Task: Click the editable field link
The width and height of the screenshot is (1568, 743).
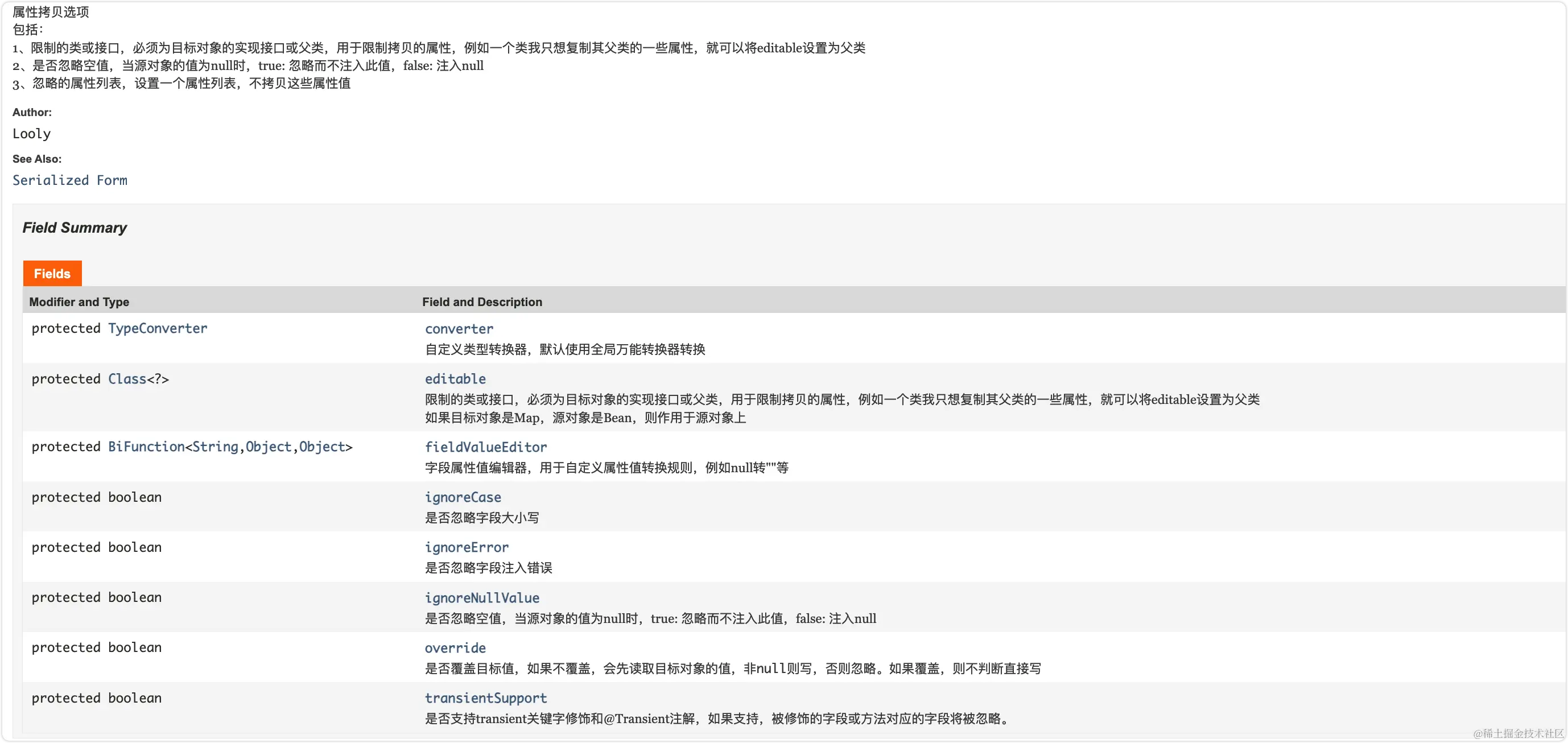Action: [455, 379]
